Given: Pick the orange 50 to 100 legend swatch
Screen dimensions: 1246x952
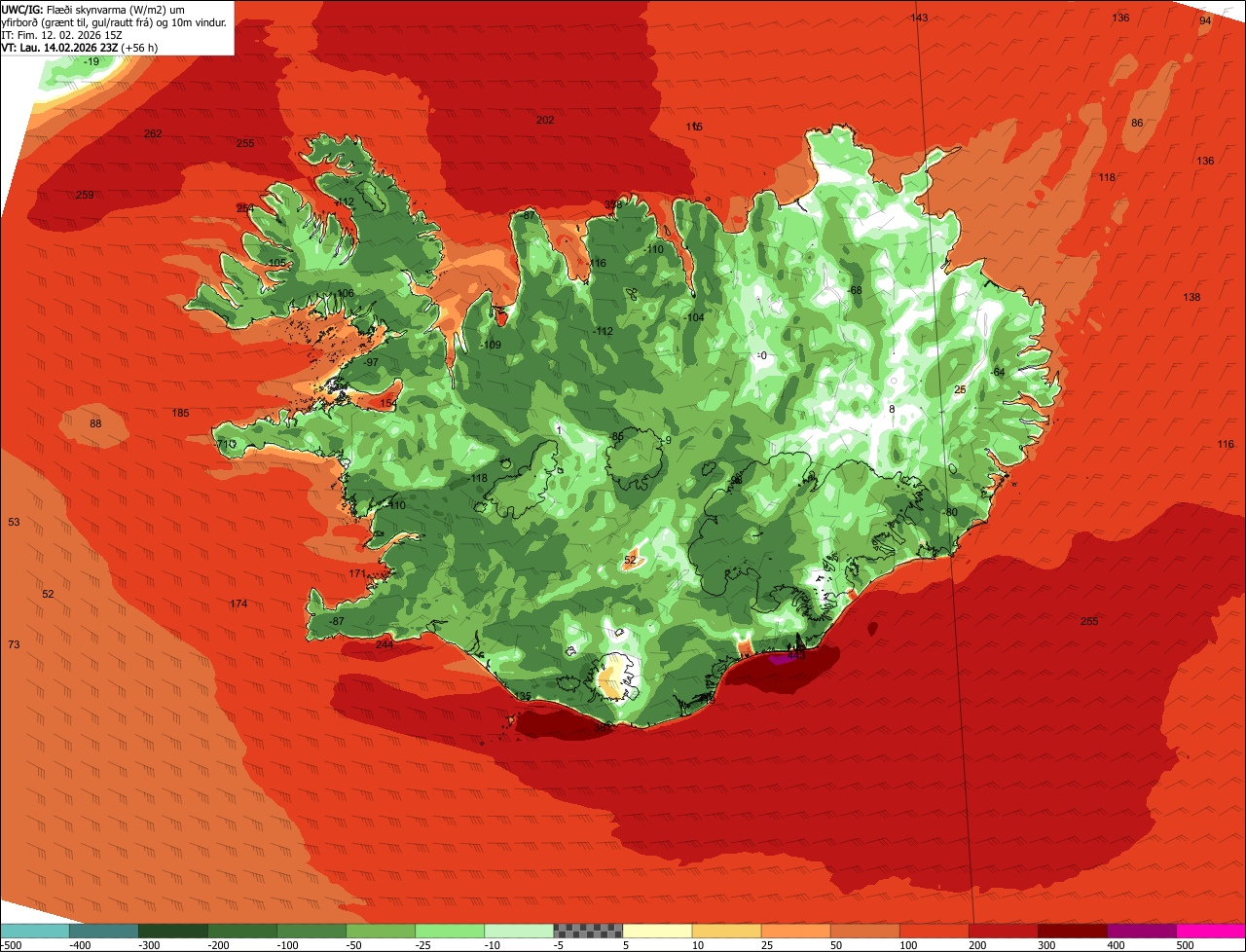Looking at the screenshot, I should 864,931.
